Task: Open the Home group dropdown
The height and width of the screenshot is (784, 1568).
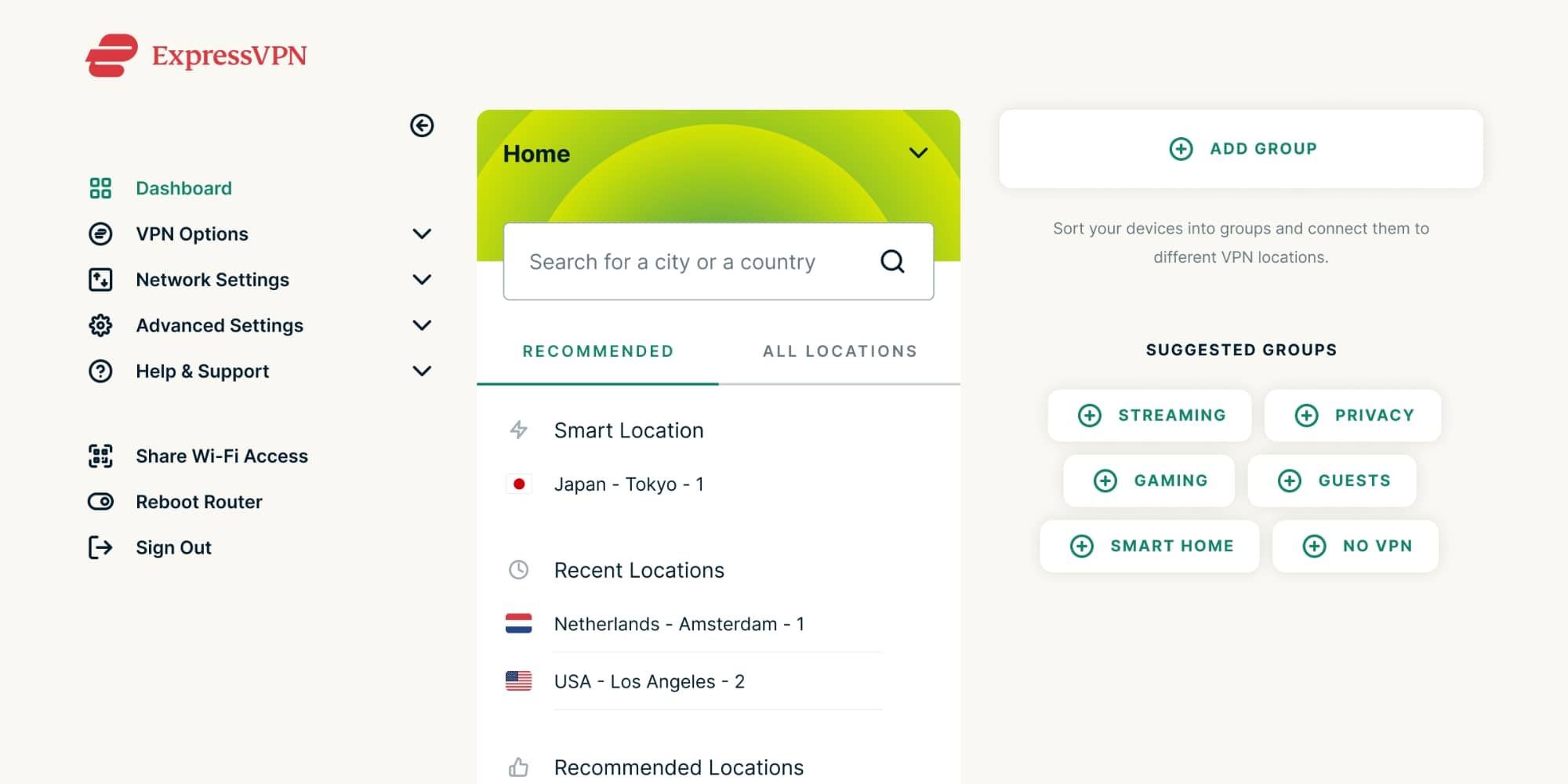Action: click(918, 153)
